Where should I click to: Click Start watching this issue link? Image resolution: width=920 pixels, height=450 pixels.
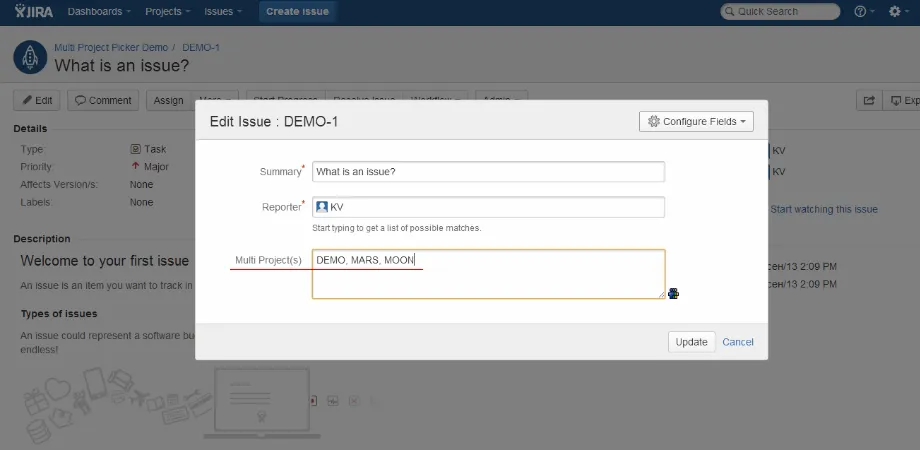[x=824, y=209]
